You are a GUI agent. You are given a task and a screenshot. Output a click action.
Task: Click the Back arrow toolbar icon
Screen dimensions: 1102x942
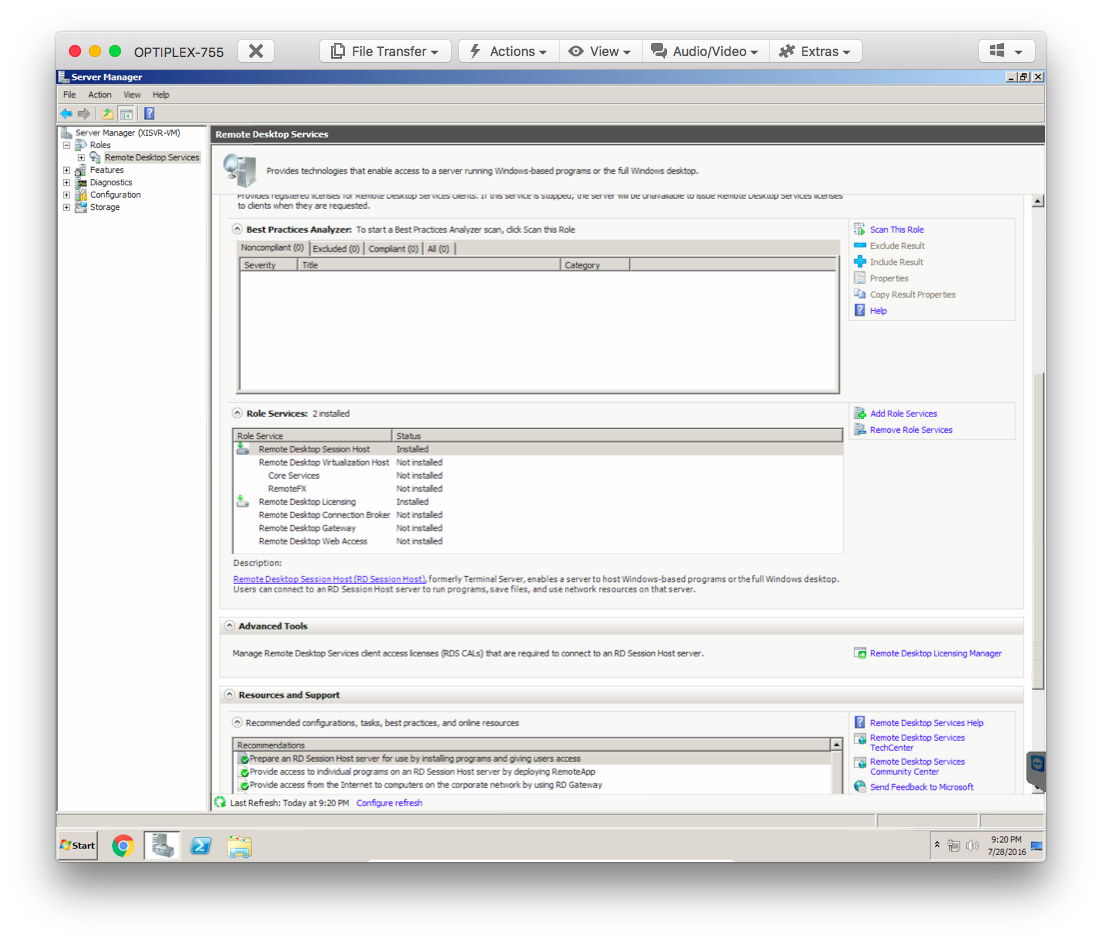[66, 114]
